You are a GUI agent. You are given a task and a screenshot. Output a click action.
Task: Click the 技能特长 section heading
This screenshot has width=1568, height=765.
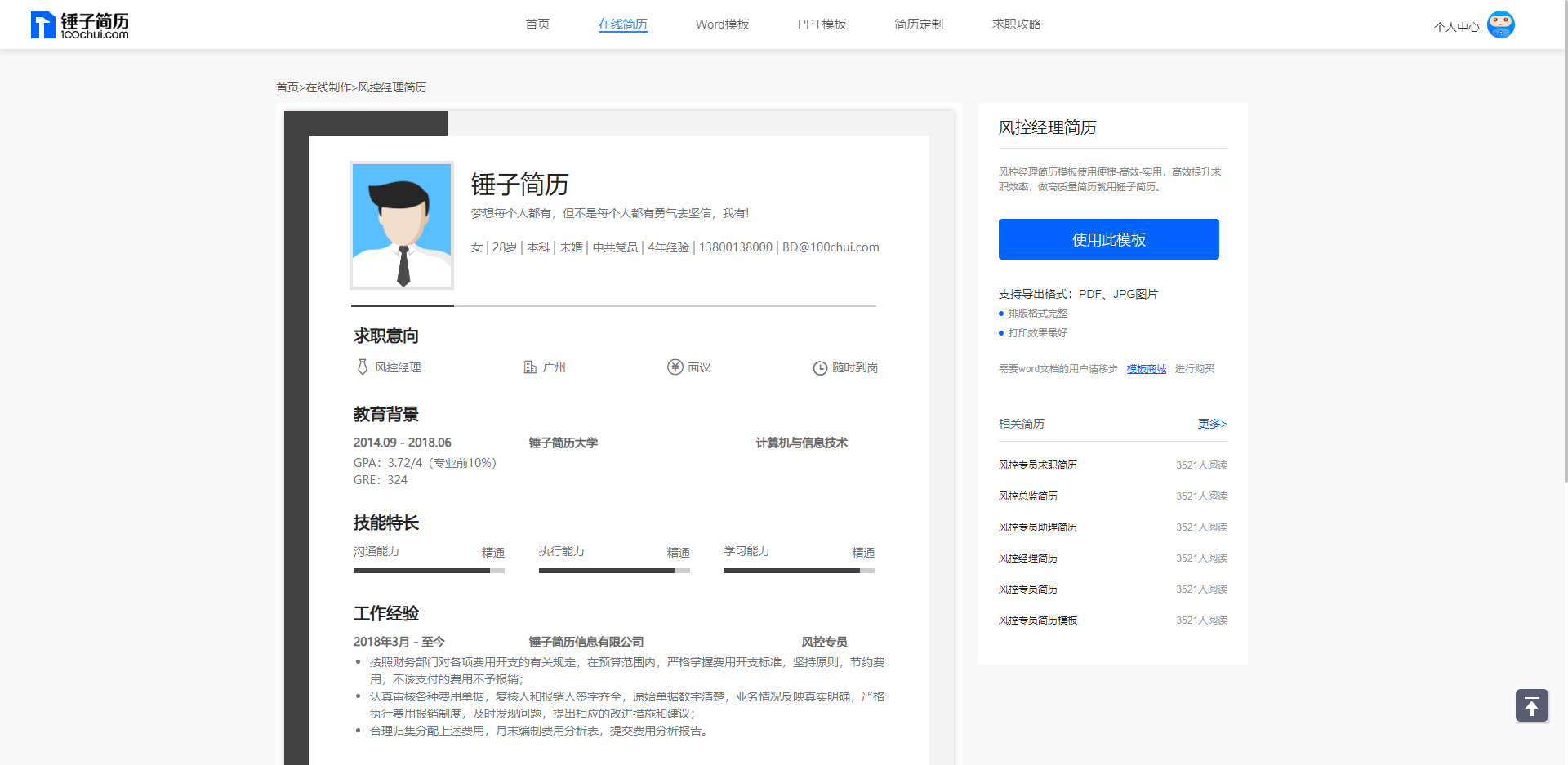[x=385, y=523]
